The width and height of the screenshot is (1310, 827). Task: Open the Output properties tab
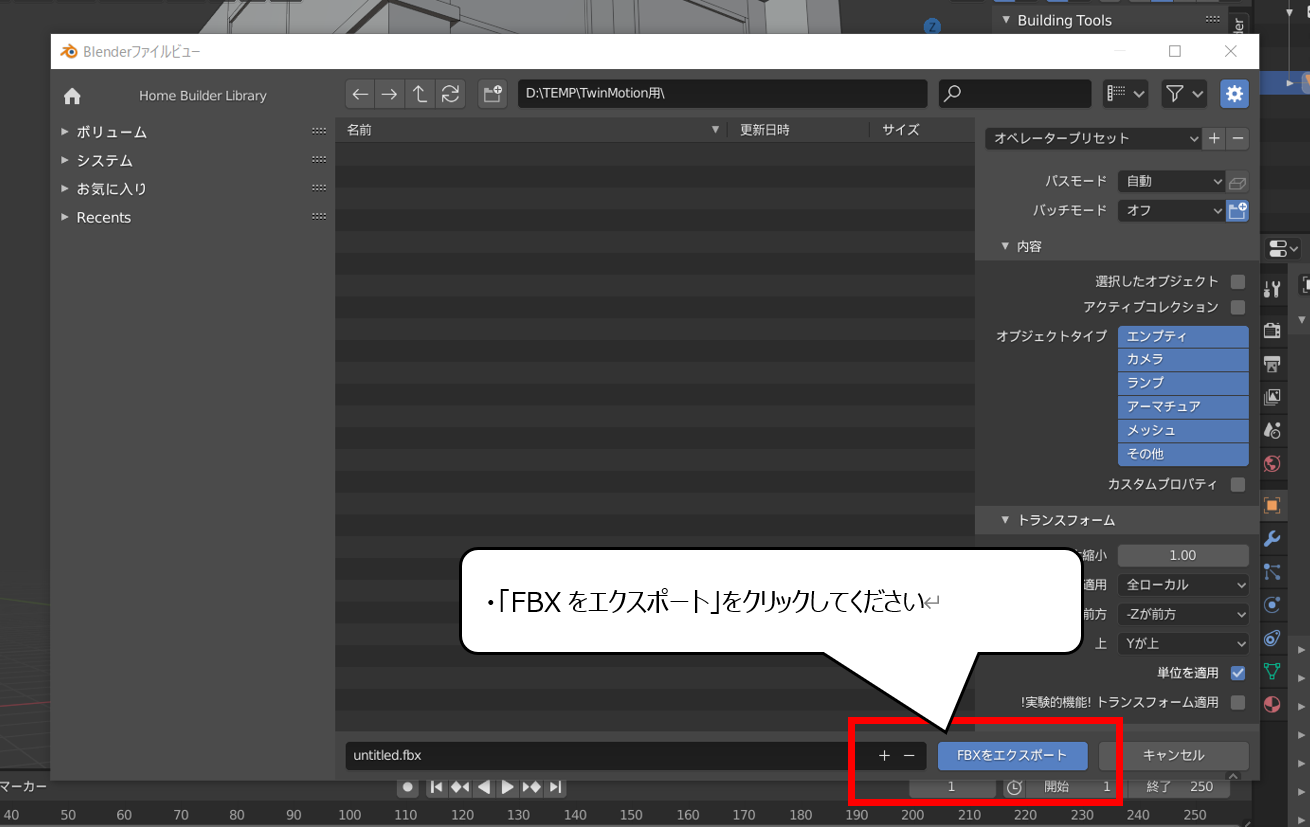click(x=1272, y=363)
